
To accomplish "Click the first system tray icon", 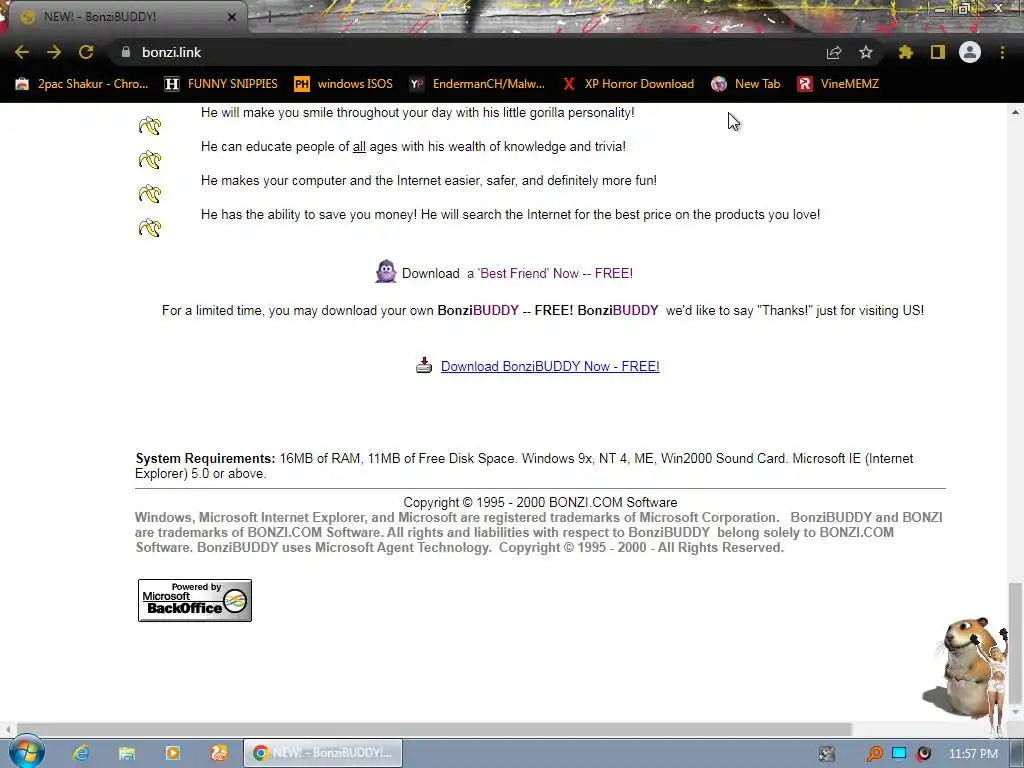I will click(827, 754).
